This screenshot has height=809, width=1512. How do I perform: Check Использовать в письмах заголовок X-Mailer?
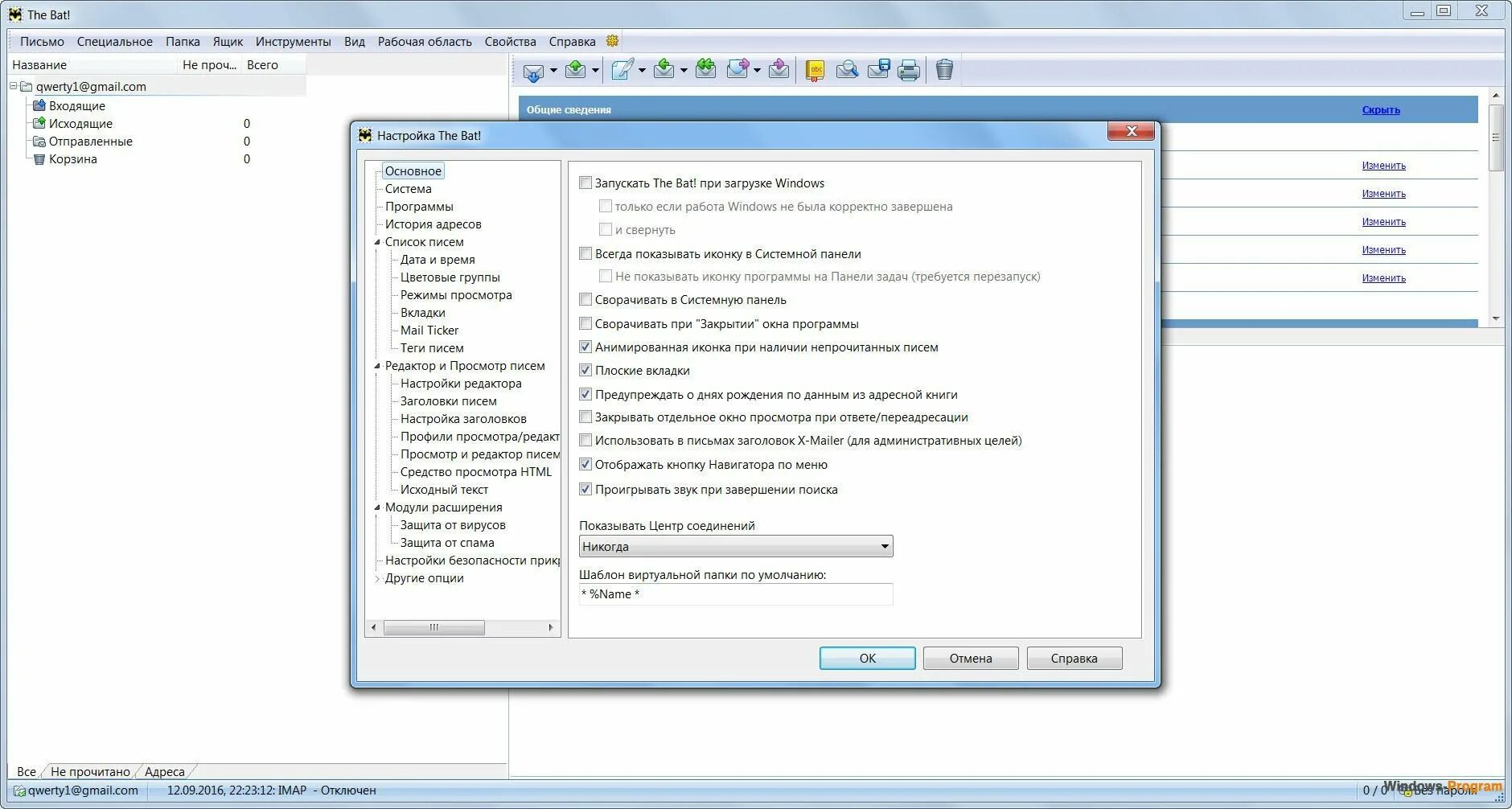(585, 441)
